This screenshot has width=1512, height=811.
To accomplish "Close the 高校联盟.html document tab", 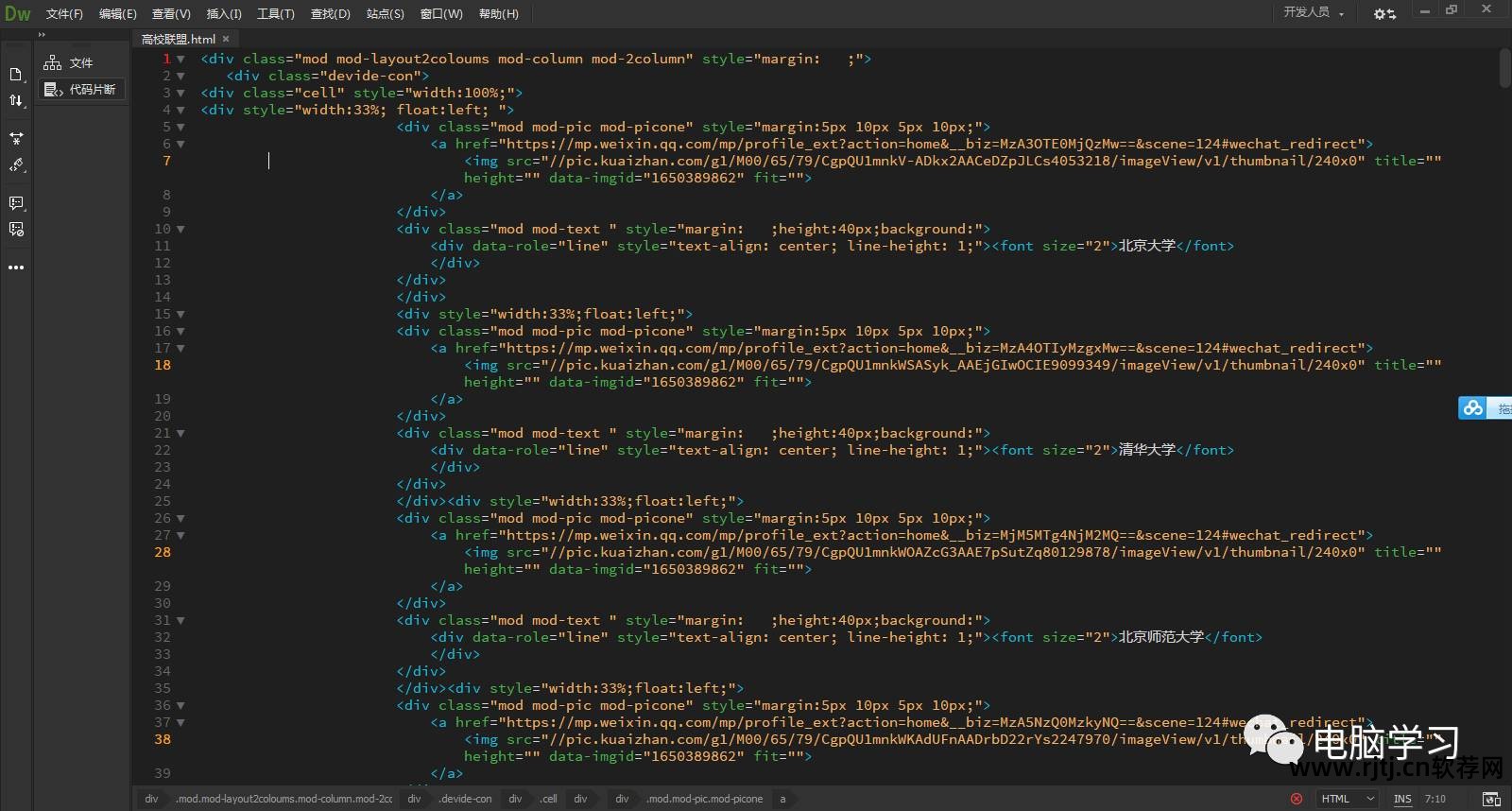I will click(226, 39).
